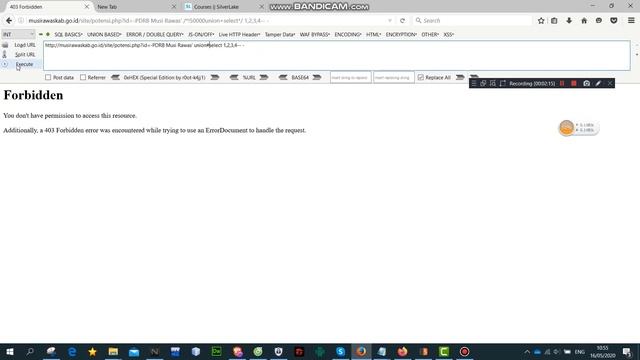
Task: Open the bookmarks list clipboard icon
Action: 554,20
